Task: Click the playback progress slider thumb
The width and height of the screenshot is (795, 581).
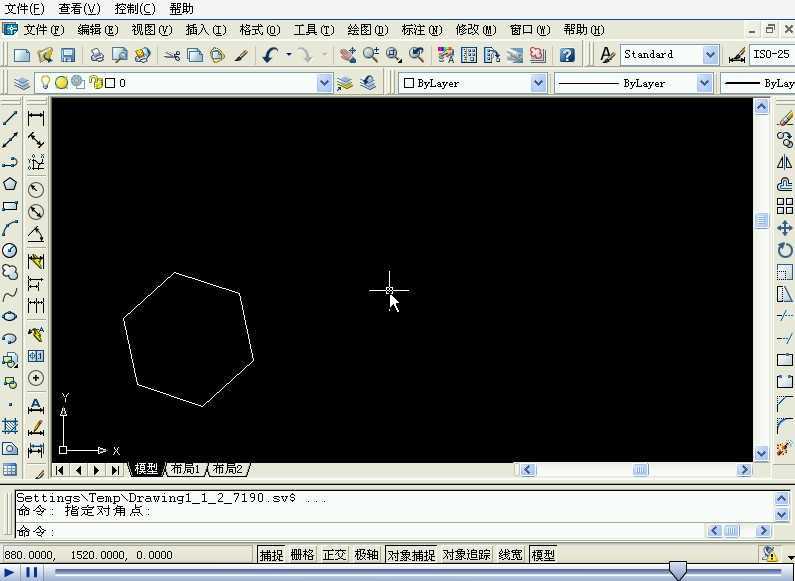Action: (x=678, y=571)
